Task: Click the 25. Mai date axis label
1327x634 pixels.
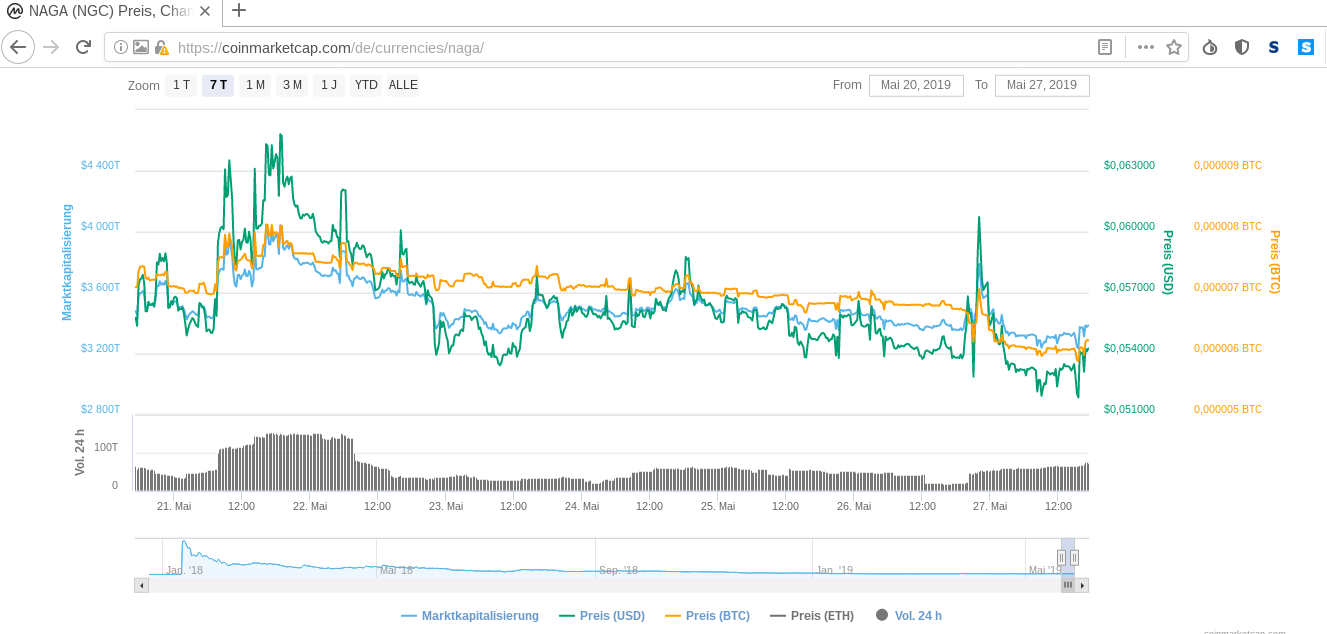Action: click(718, 506)
